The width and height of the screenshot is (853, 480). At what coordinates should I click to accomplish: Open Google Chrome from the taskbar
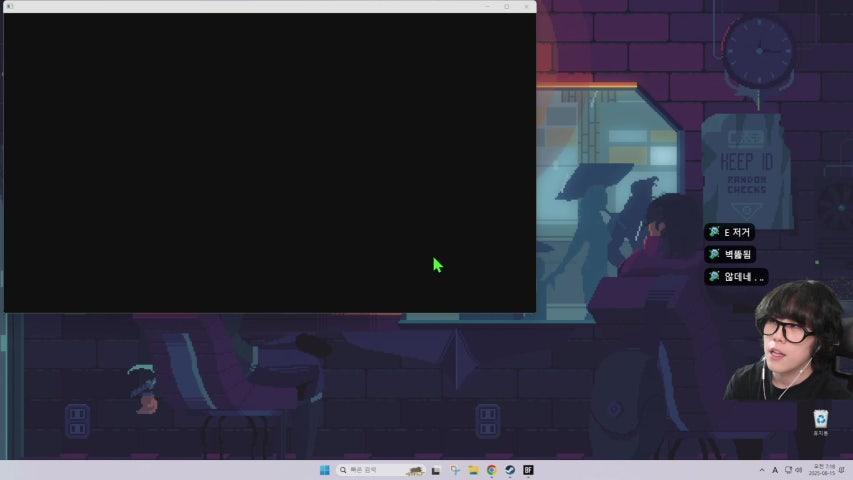[491, 470]
